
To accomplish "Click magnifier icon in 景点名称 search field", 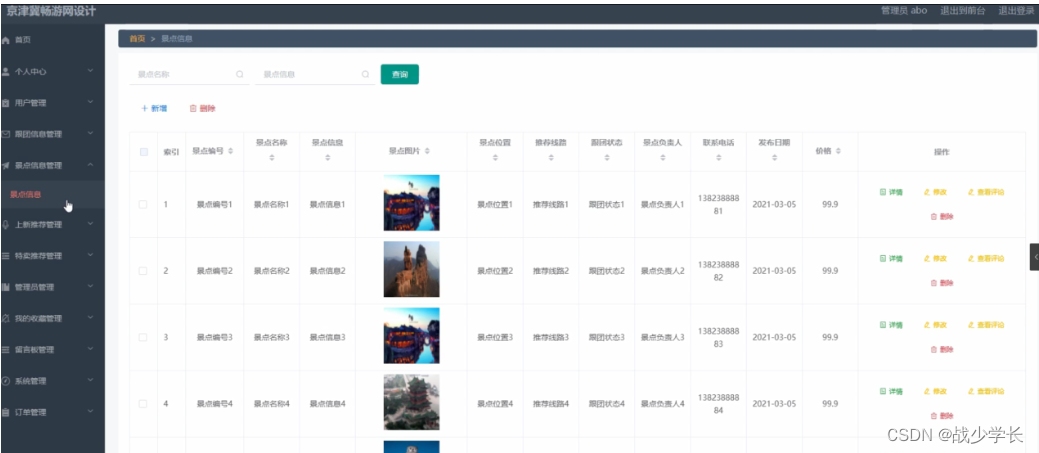I will pyautogui.click(x=240, y=75).
